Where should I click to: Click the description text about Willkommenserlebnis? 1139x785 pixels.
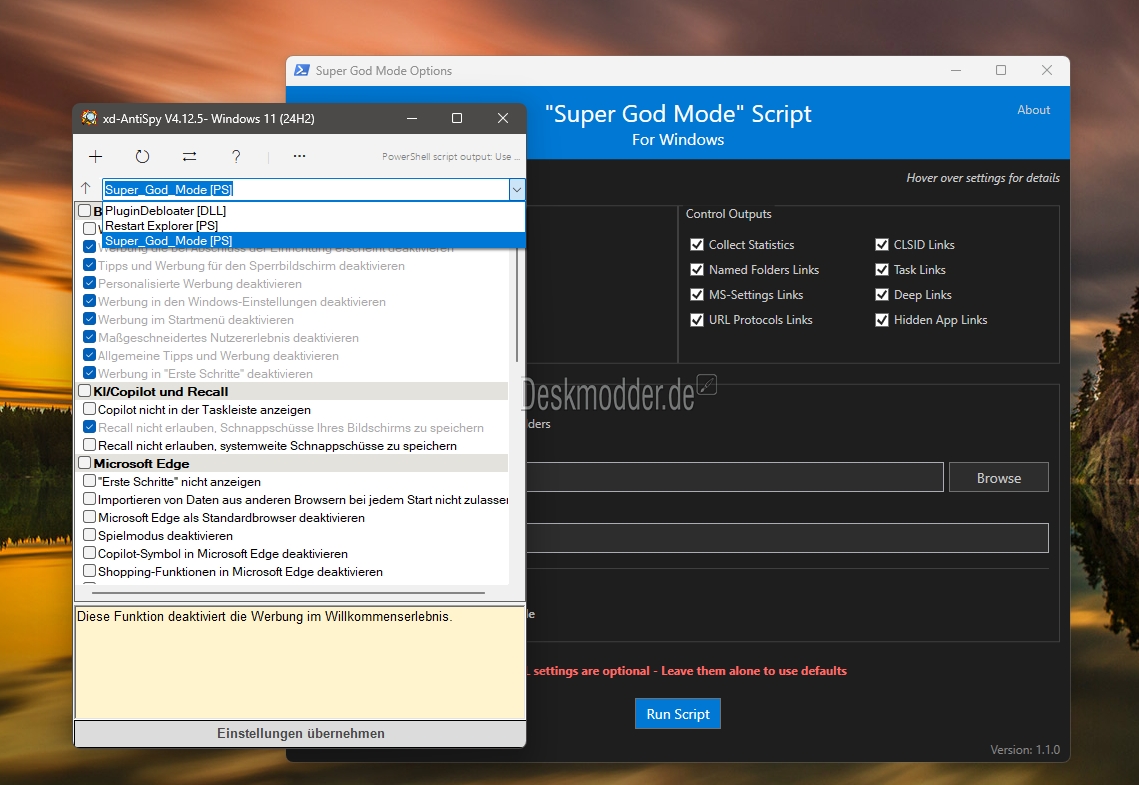(x=264, y=617)
